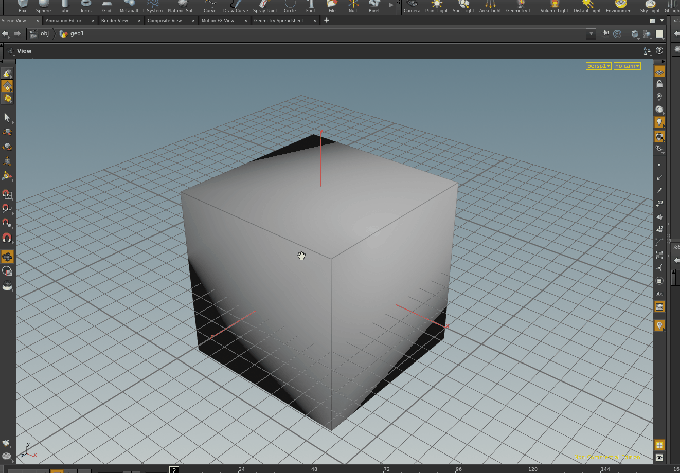Image resolution: width=680 pixels, height=473 pixels.
Task: Open the No cam camera dropdown
Action: click(627, 65)
